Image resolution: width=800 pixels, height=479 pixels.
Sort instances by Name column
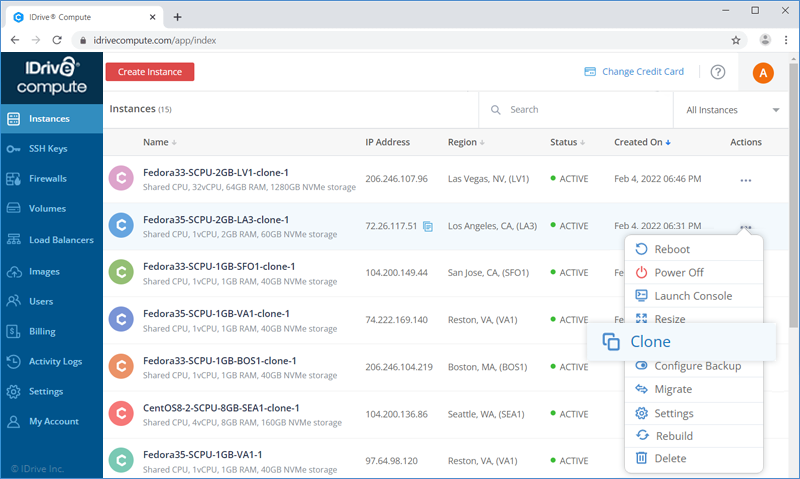click(160, 142)
